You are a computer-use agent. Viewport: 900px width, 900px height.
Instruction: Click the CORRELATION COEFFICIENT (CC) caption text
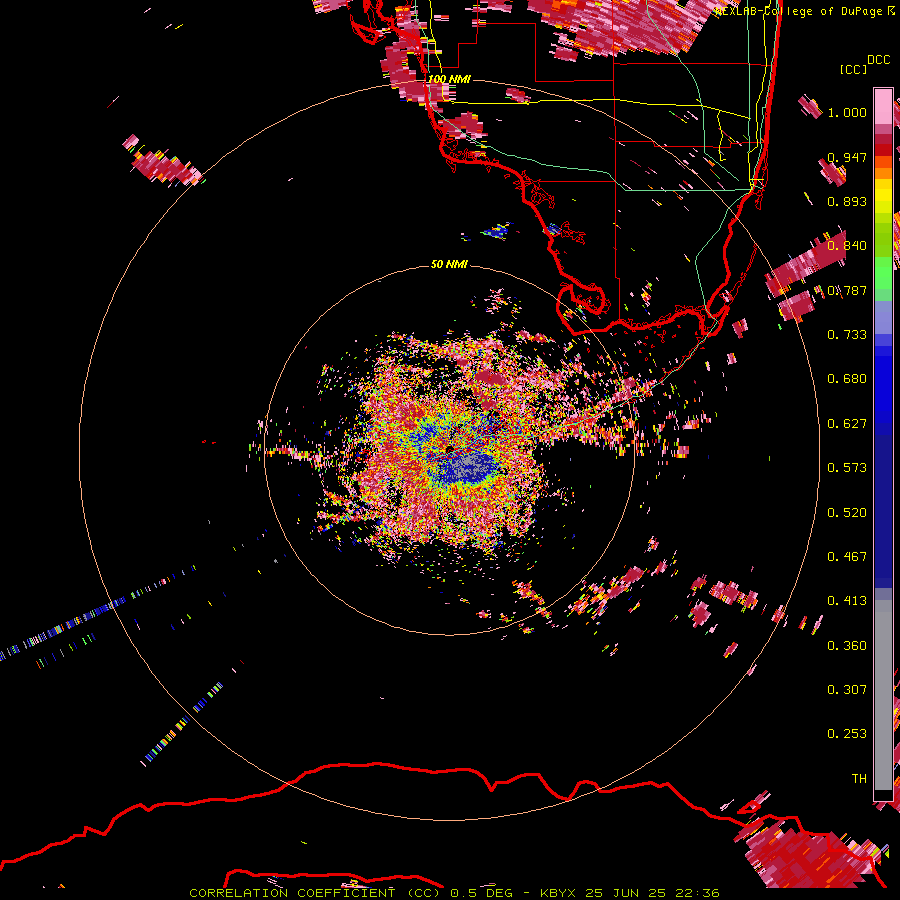(315, 893)
